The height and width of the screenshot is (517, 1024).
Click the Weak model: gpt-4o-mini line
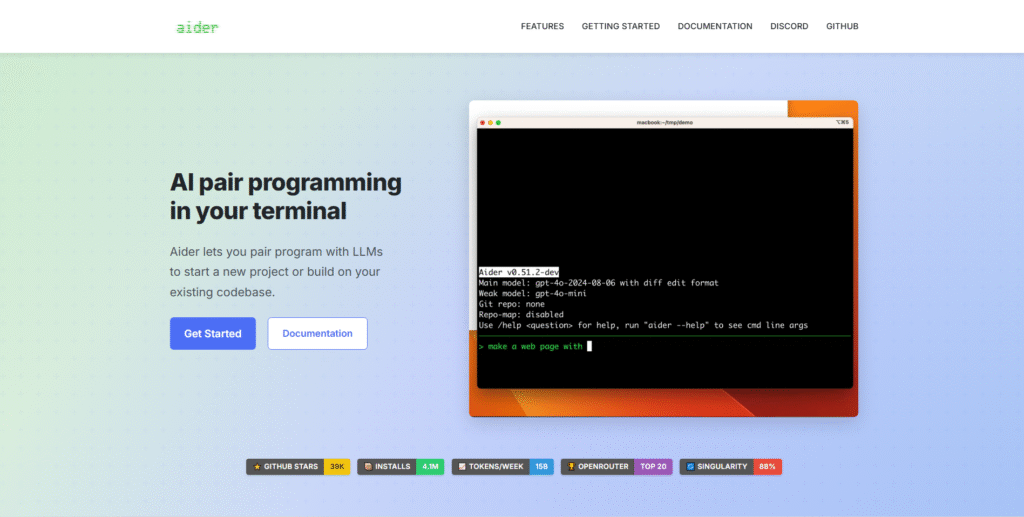(x=532, y=293)
